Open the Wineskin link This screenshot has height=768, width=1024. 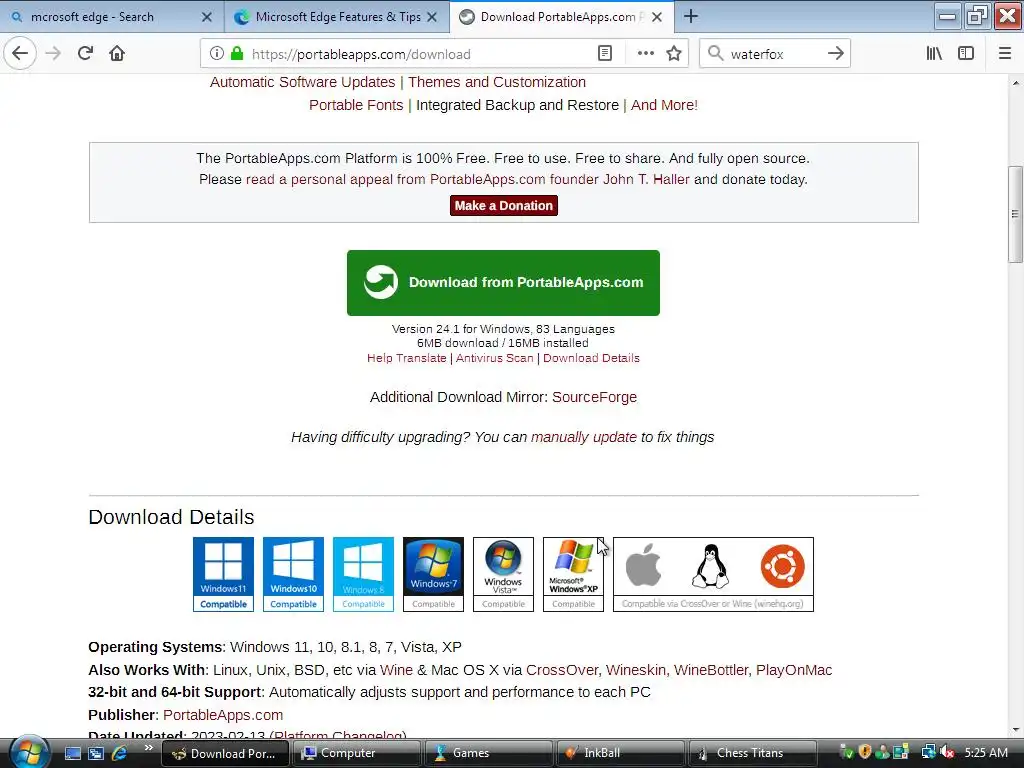(636, 670)
